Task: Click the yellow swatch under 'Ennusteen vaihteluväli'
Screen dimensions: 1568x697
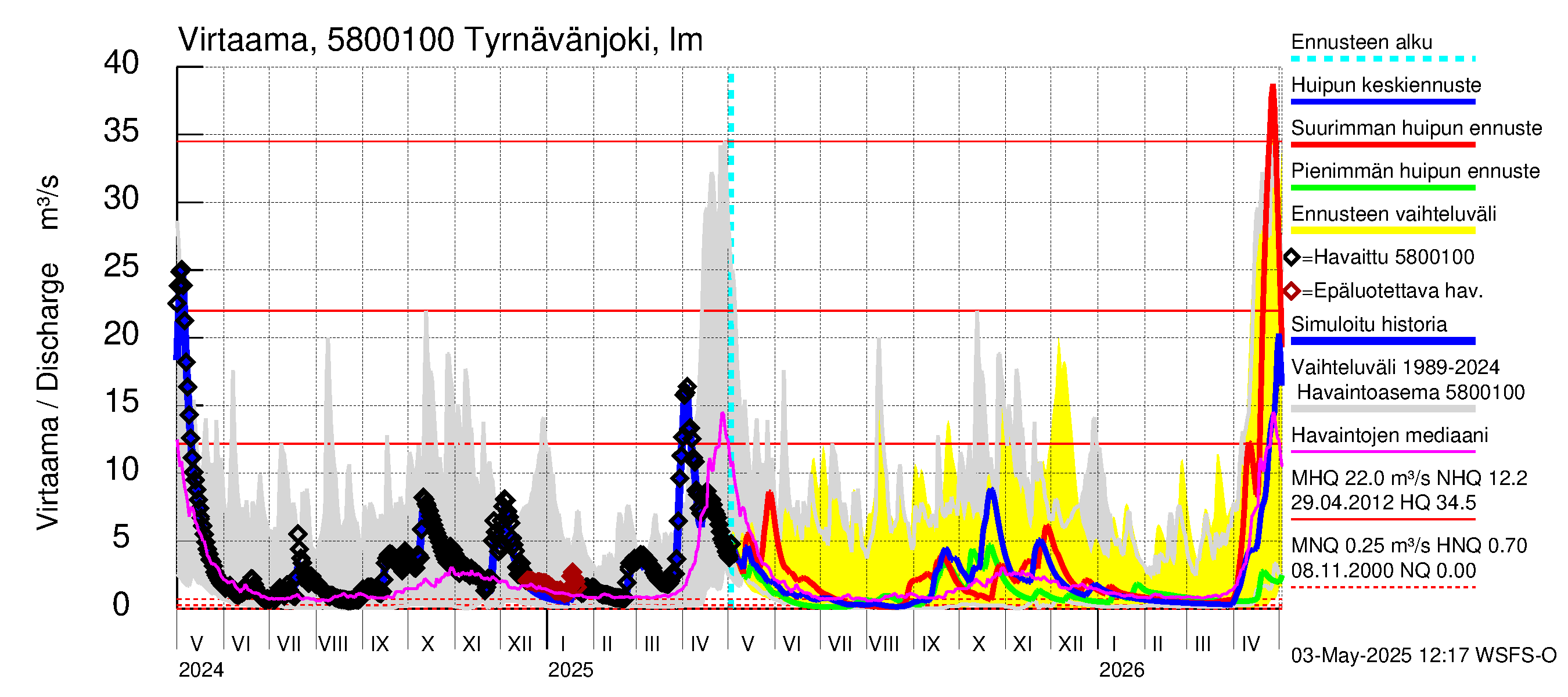Action: pos(1383,231)
